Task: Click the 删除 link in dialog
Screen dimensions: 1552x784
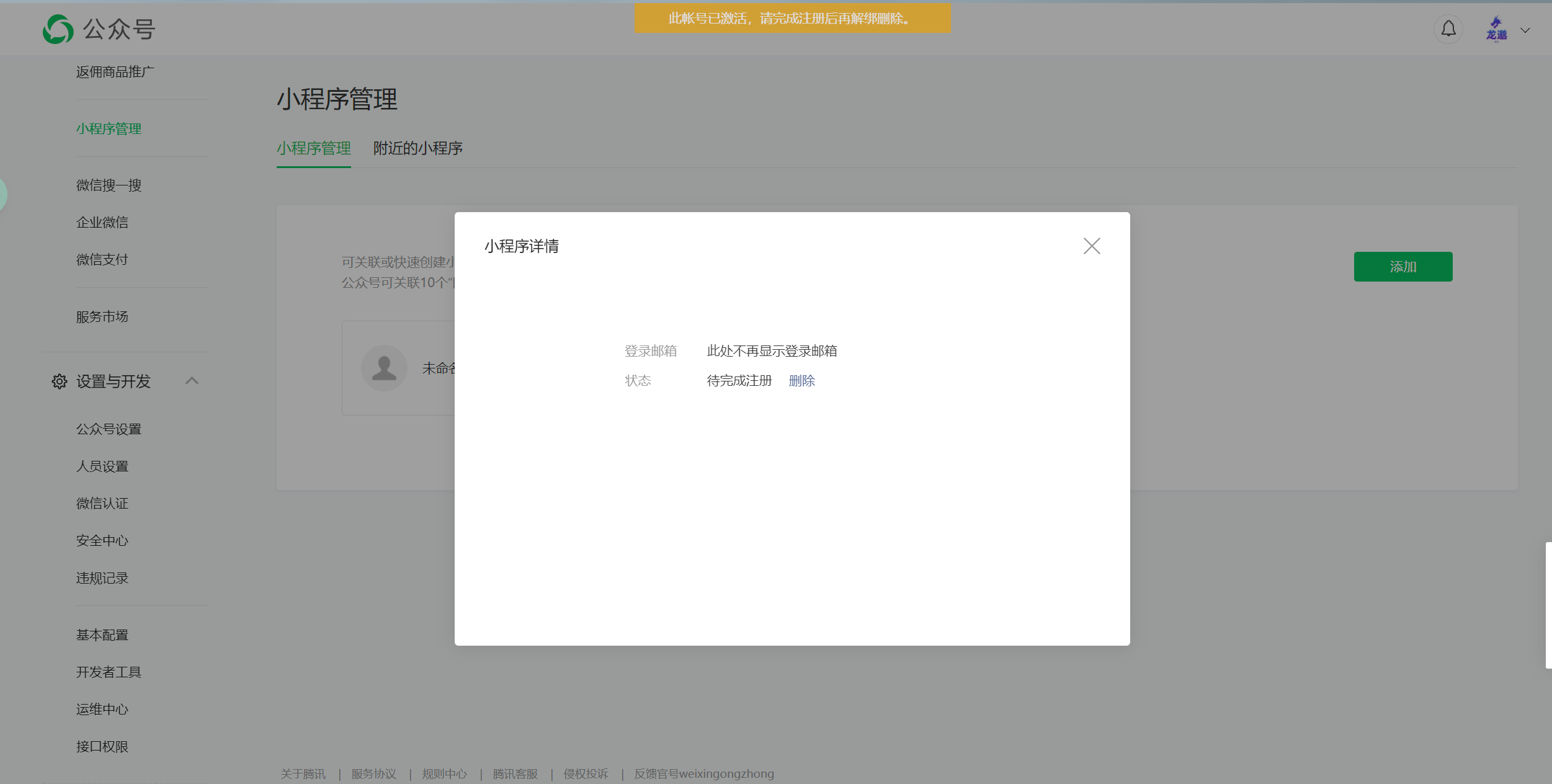Action: pyautogui.click(x=801, y=381)
